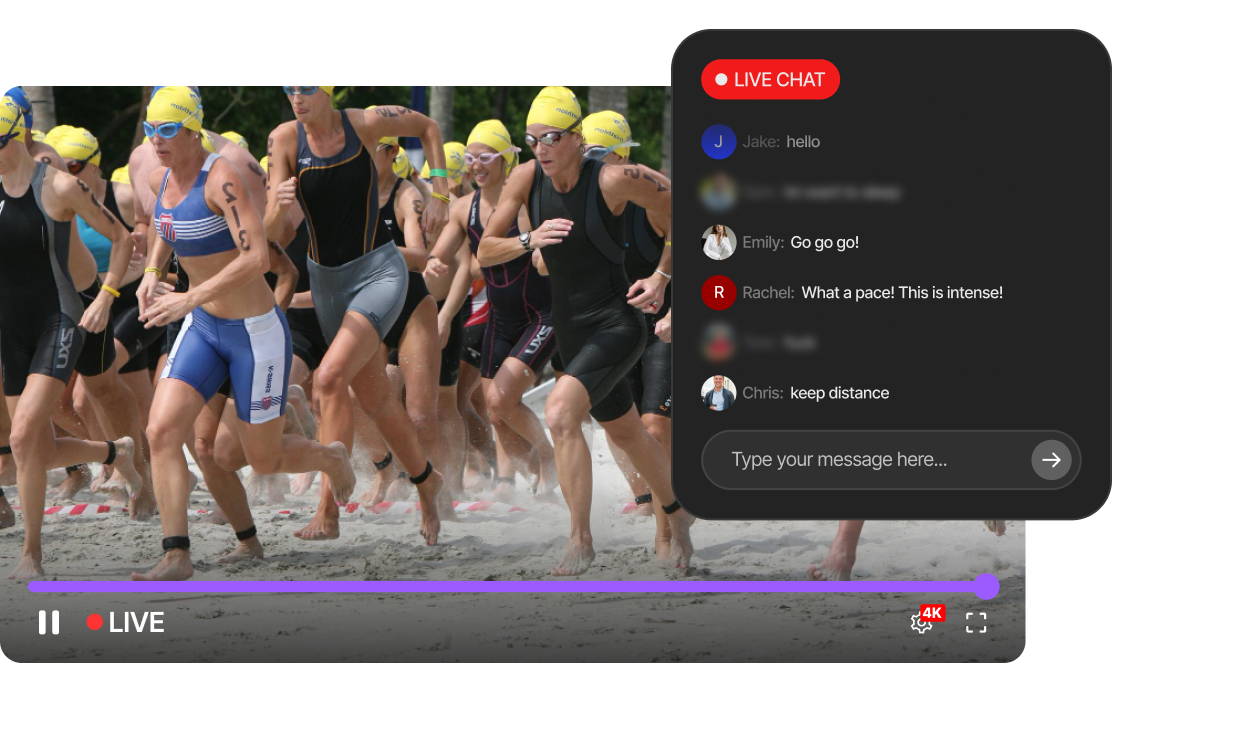1254x749 pixels.
Task: Click the middle of the purple seek bar
Action: point(505,587)
